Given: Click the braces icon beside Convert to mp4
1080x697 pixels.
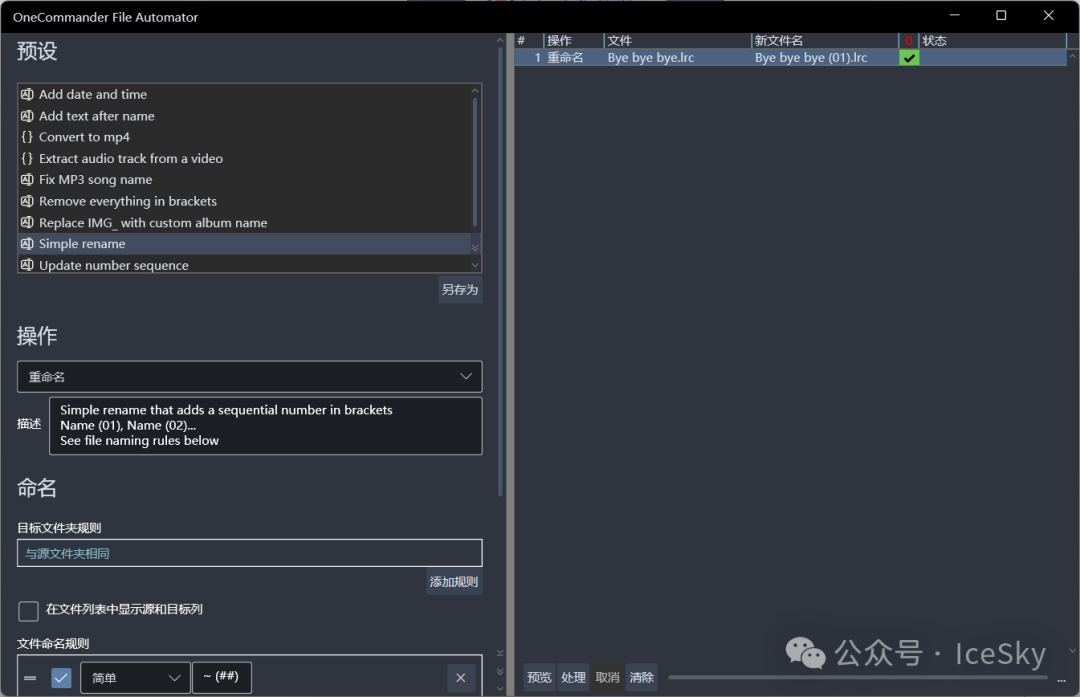Looking at the screenshot, I should click(27, 137).
